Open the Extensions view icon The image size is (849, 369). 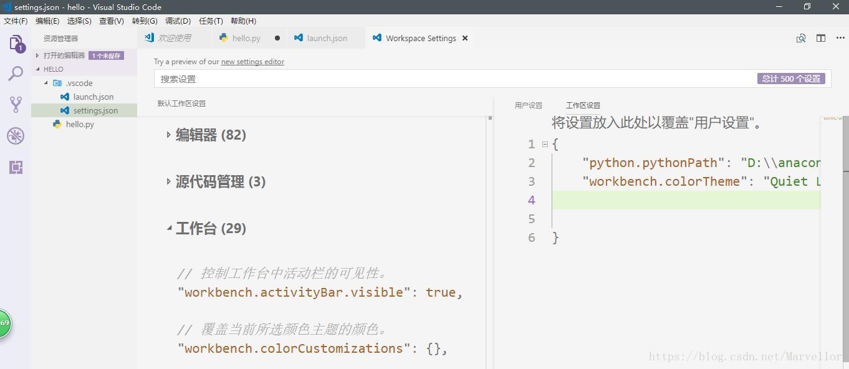16,167
